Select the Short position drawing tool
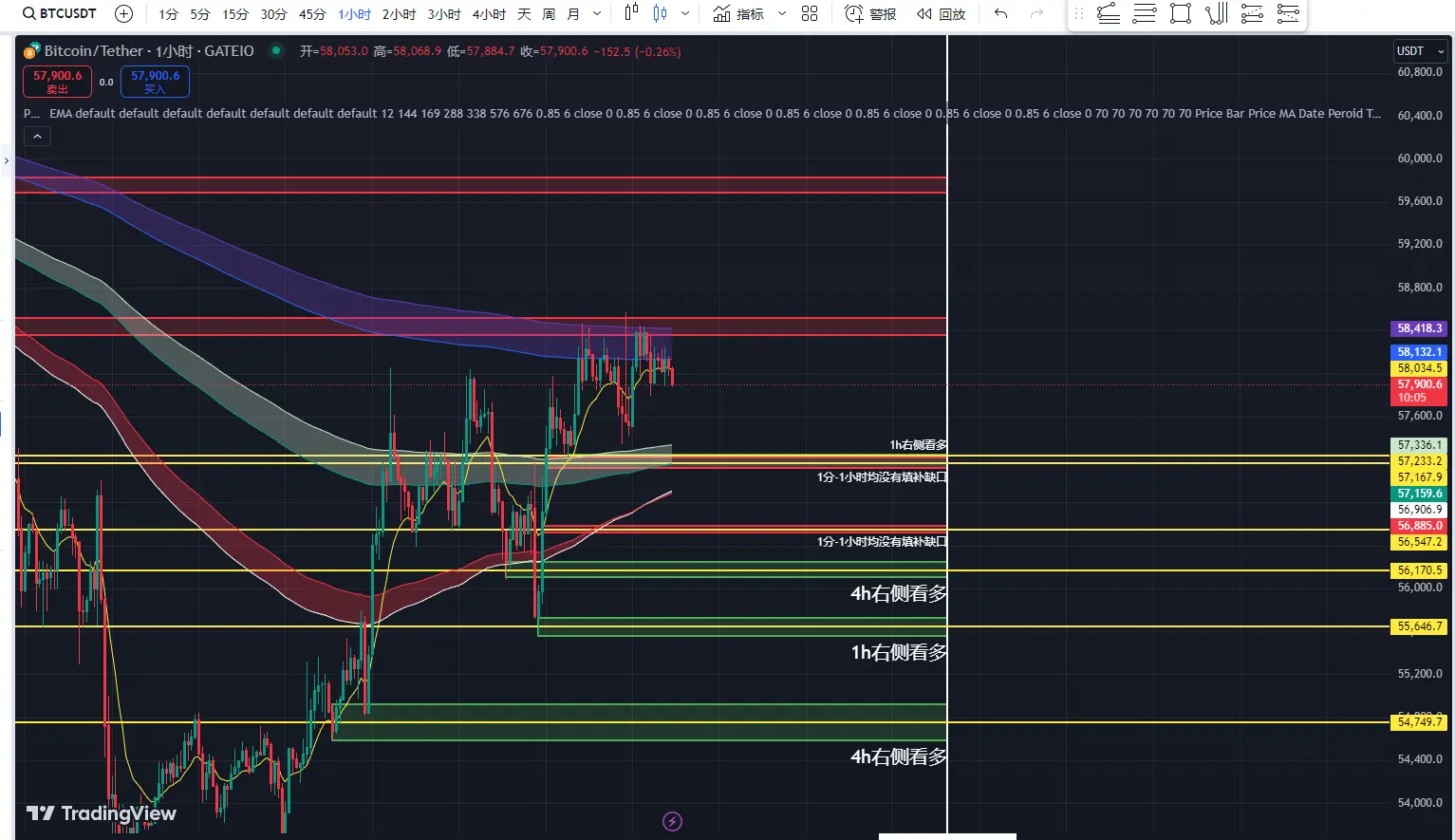The image size is (1455, 840). point(1288,13)
